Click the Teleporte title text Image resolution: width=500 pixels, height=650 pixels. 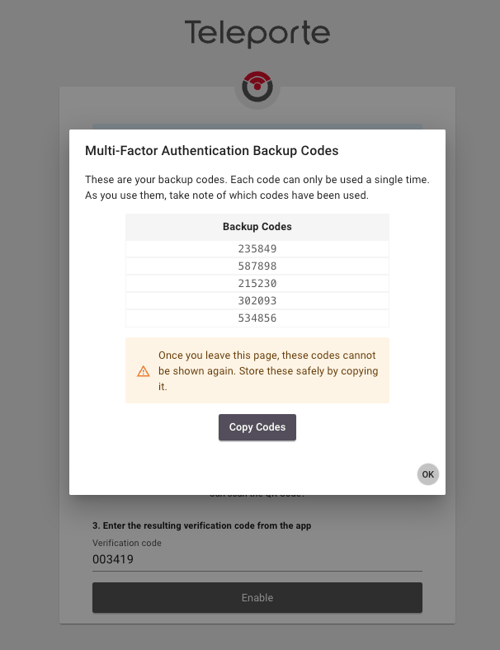coord(257,33)
